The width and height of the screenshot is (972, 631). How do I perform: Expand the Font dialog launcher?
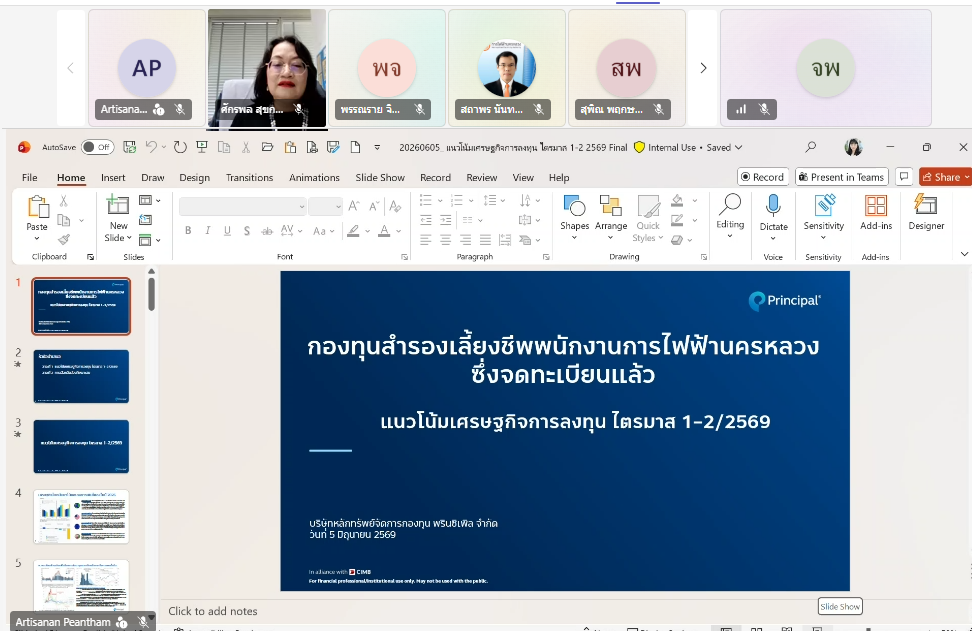click(x=405, y=257)
